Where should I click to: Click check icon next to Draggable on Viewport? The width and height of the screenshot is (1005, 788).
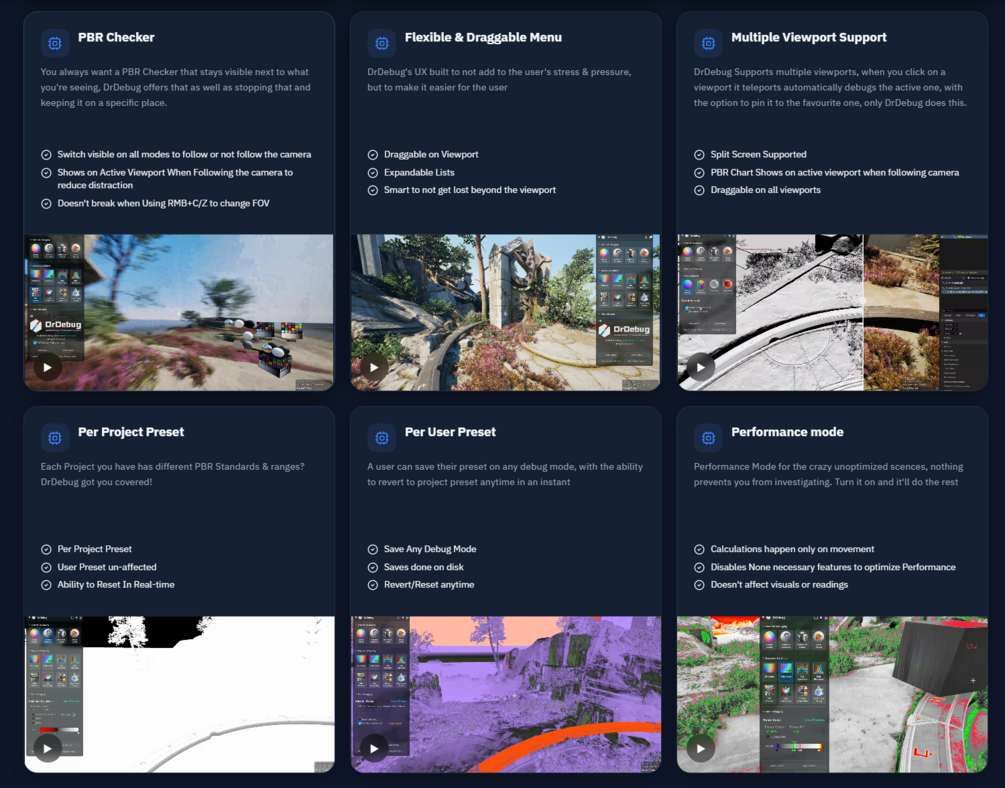tap(372, 155)
